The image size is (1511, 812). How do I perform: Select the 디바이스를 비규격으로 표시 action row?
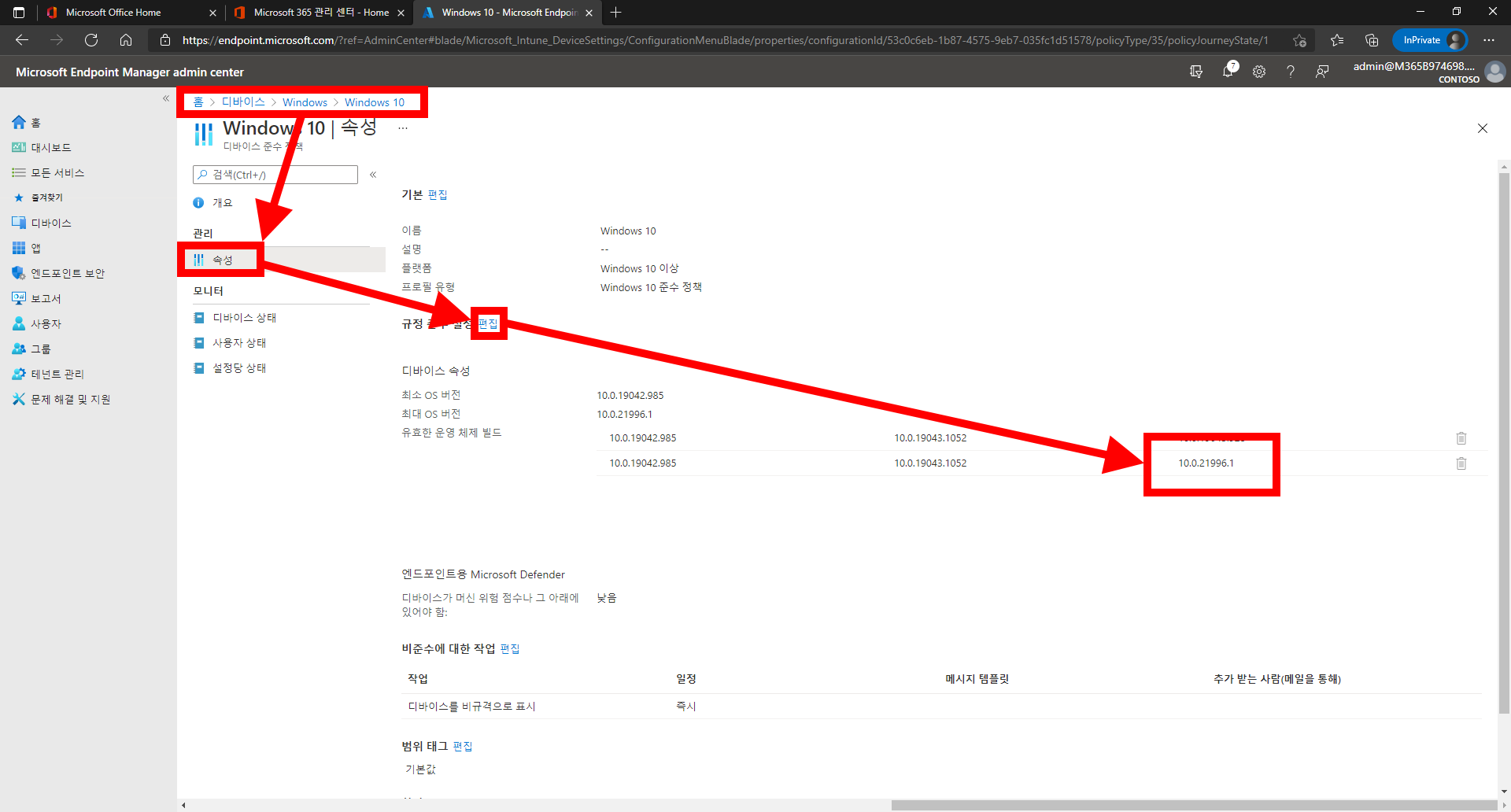[941, 707]
